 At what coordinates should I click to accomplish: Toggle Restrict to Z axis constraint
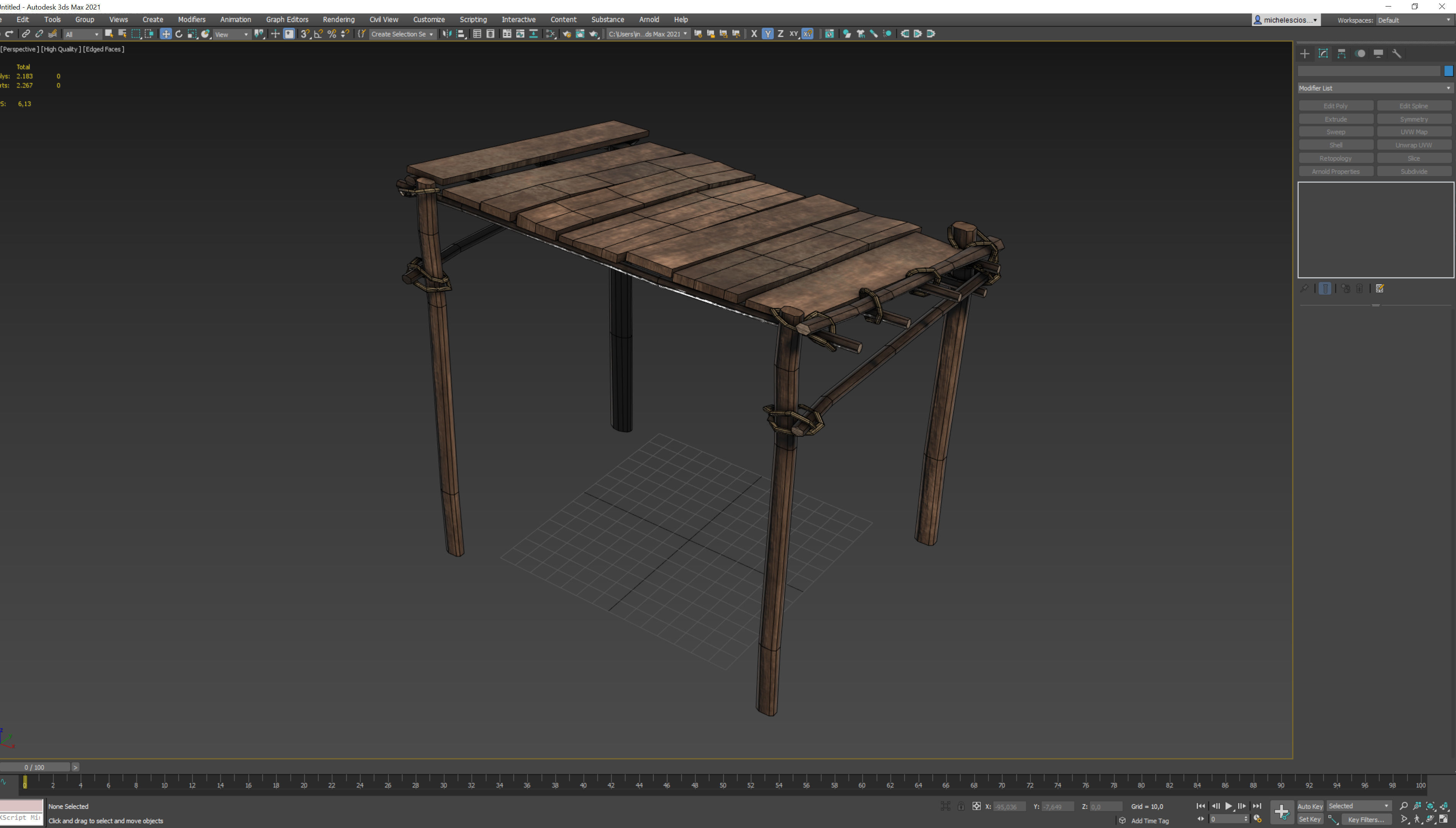tap(781, 34)
